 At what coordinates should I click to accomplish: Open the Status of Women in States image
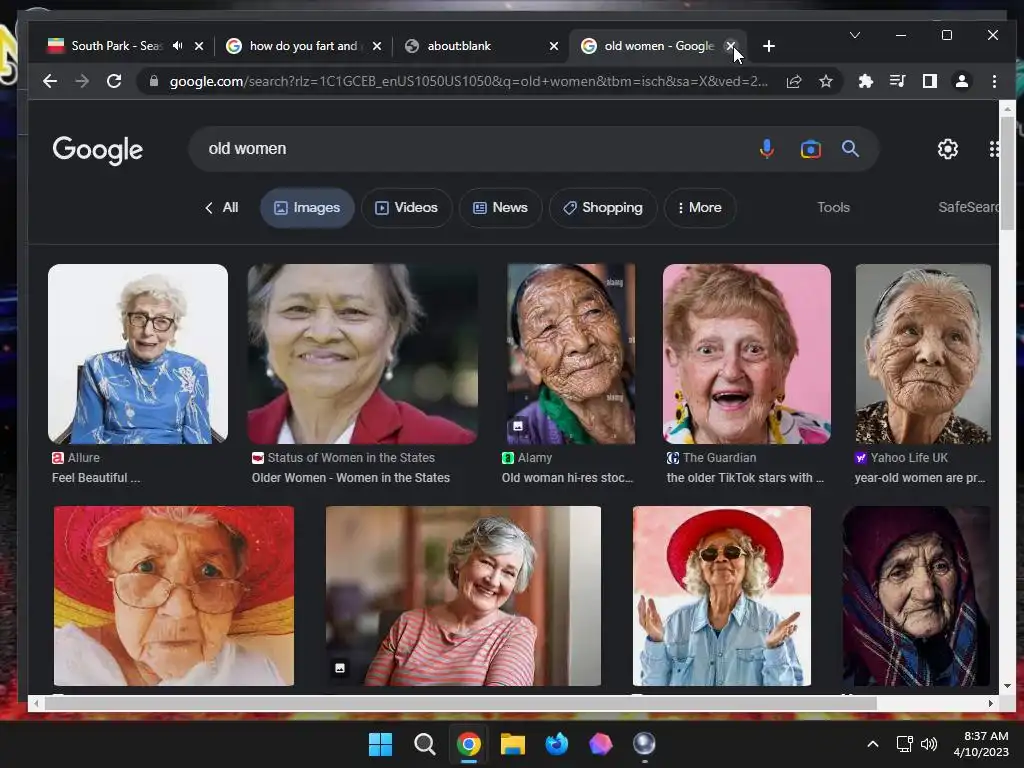point(362,354)
